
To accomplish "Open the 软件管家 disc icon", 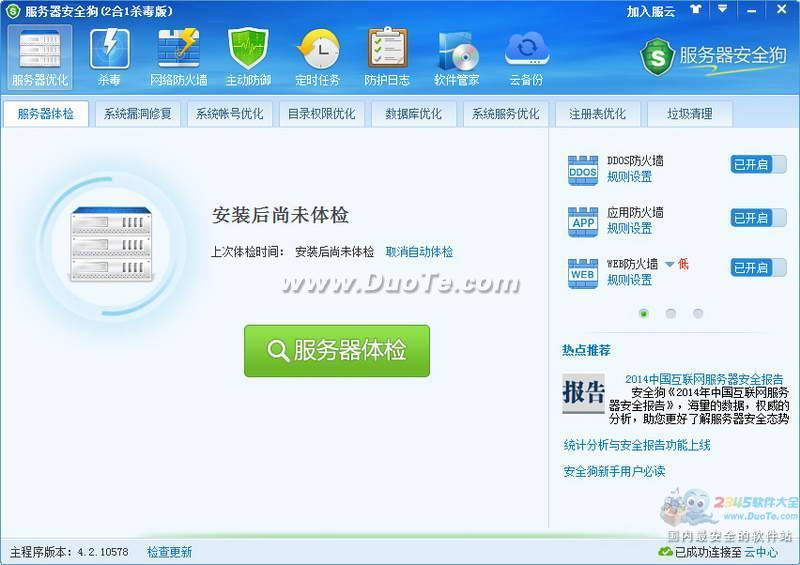I will click(457, 57).
